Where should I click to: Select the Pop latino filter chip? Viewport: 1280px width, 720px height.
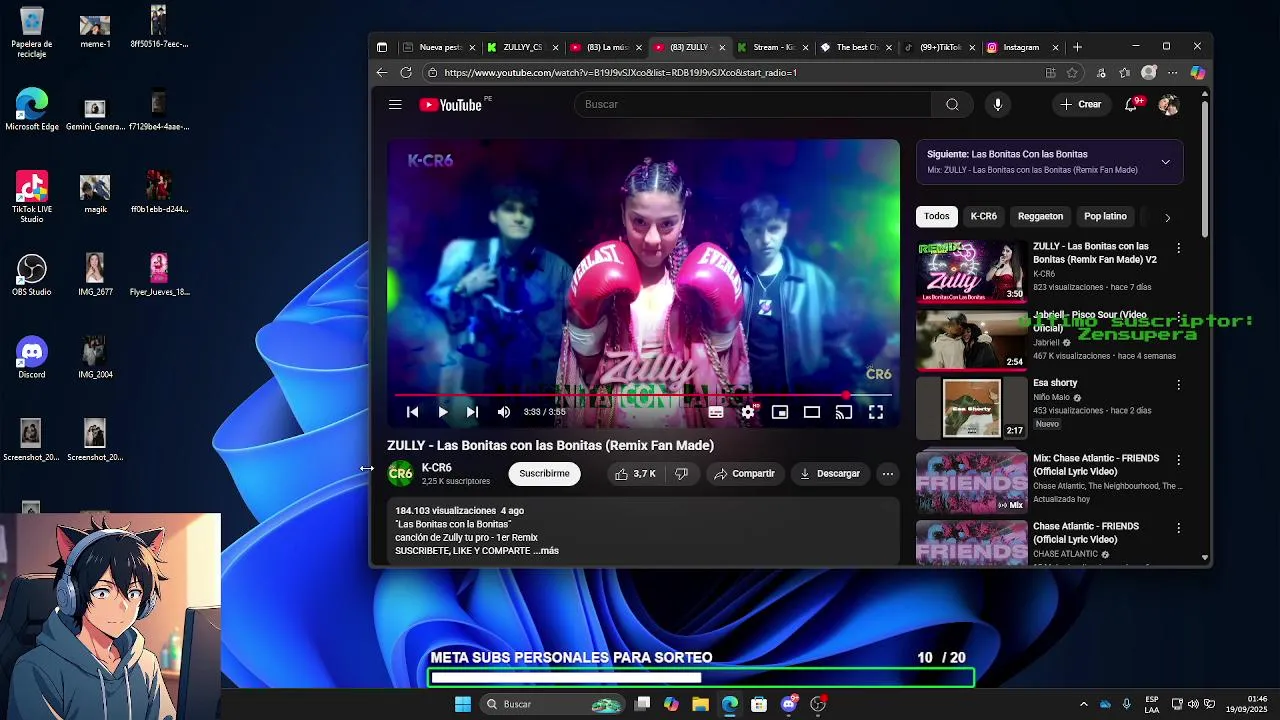point(1105,216)
